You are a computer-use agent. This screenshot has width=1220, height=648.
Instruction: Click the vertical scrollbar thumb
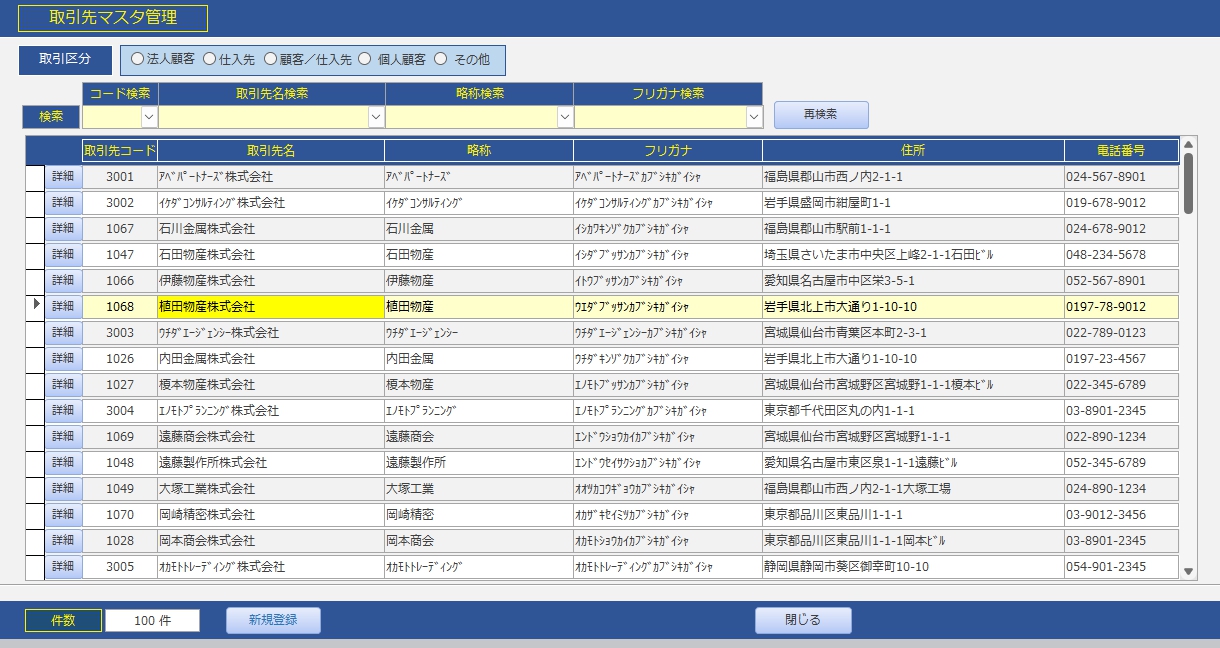1189,182
